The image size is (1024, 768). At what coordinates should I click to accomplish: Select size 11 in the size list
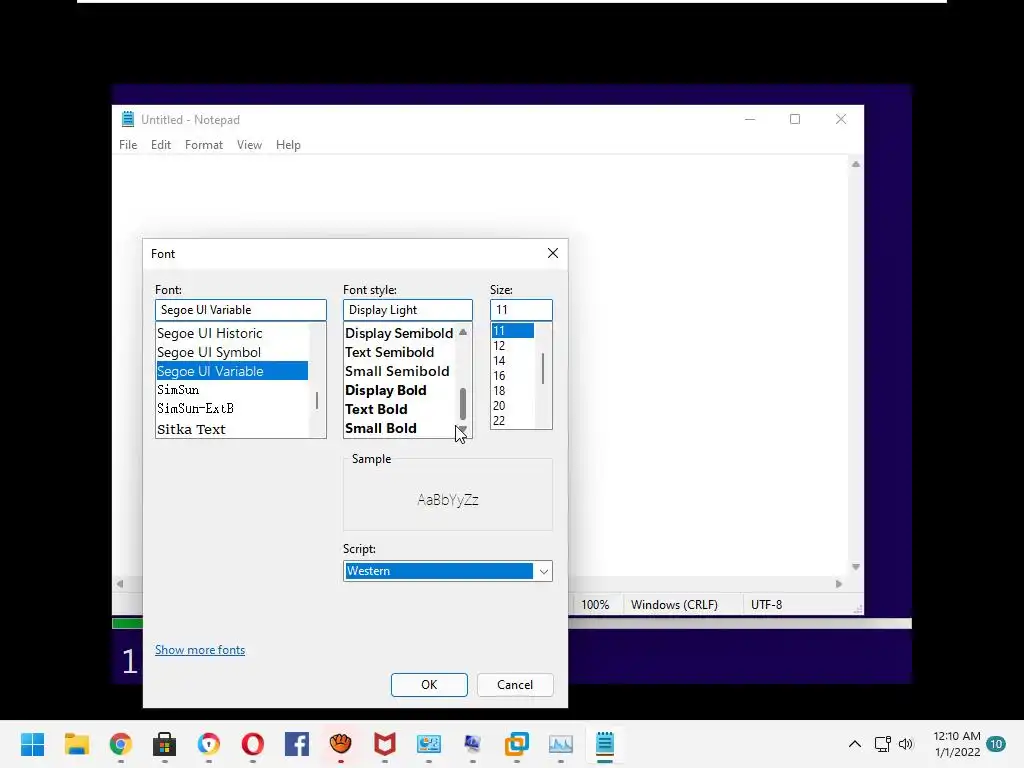tap(513, 330)
